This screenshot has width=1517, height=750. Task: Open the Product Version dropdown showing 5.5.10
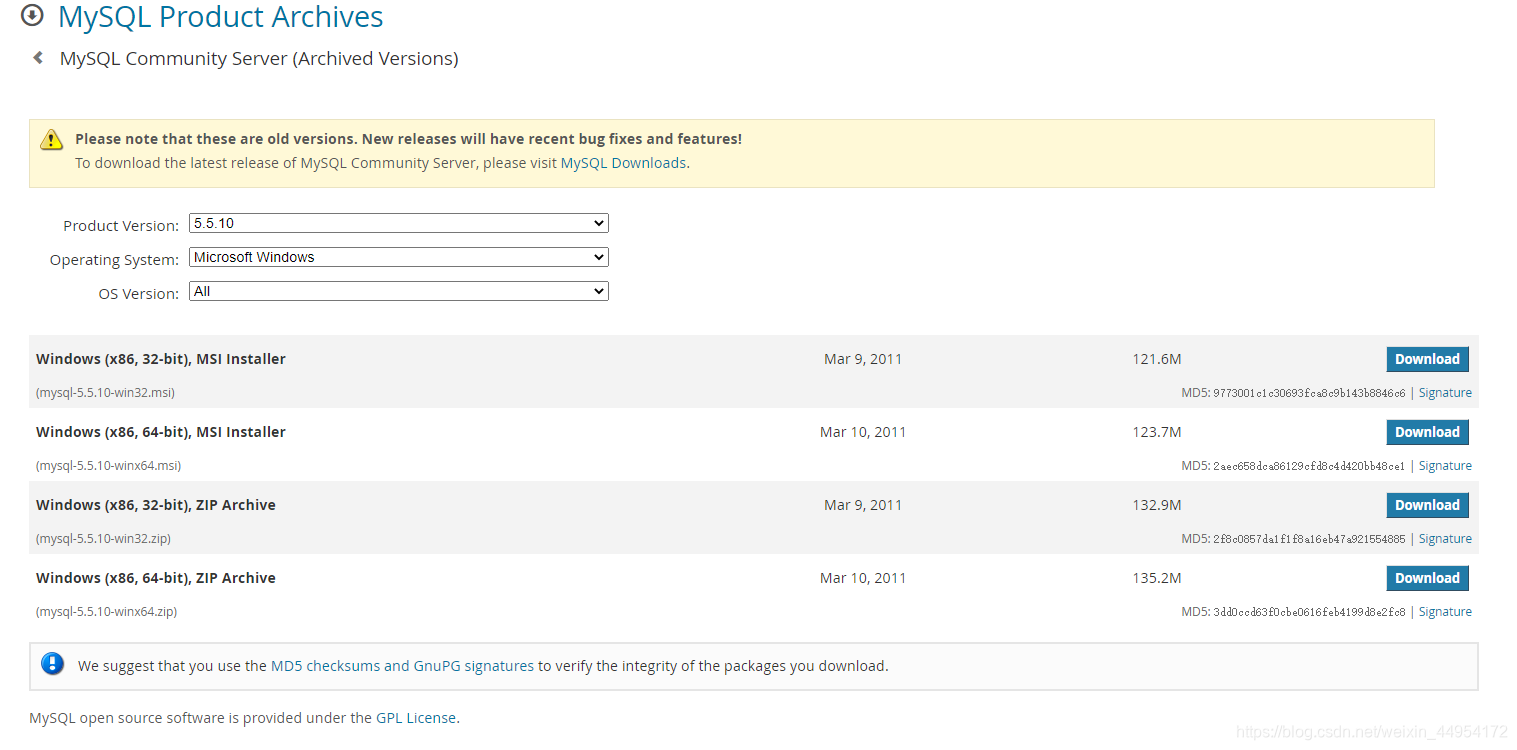pyautogui.click(x=399, y=223)
